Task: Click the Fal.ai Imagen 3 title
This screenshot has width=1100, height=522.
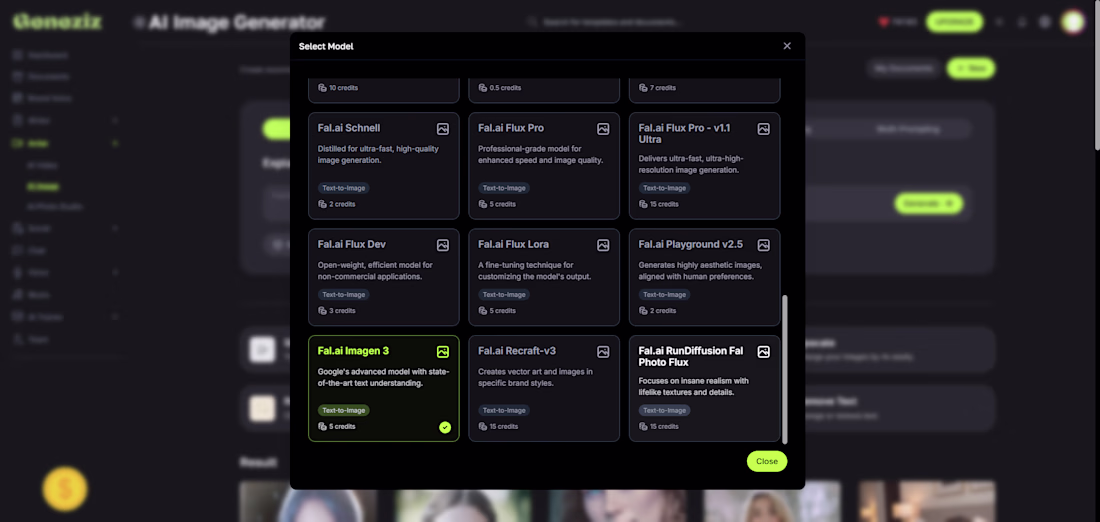Action: point(353,351)
